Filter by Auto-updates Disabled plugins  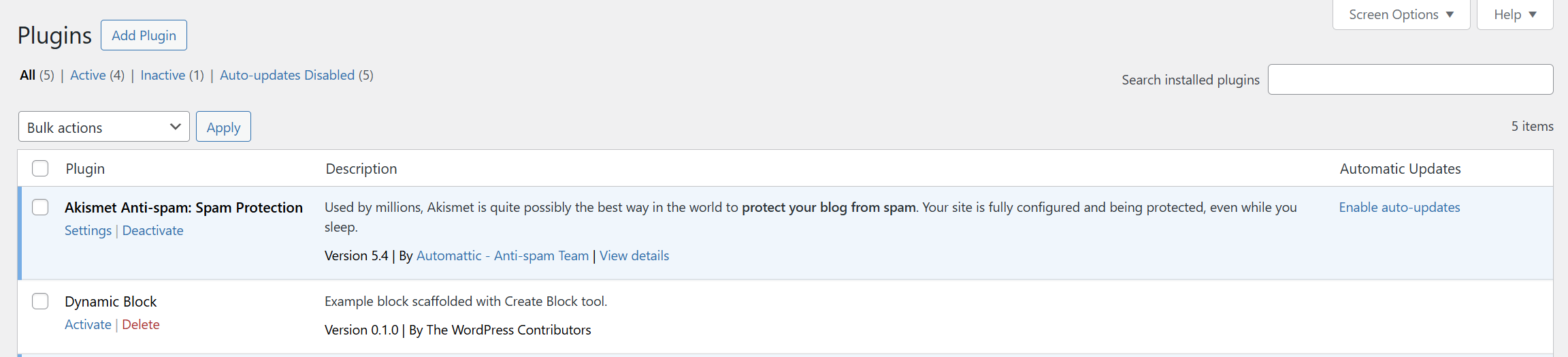(287, 75)
